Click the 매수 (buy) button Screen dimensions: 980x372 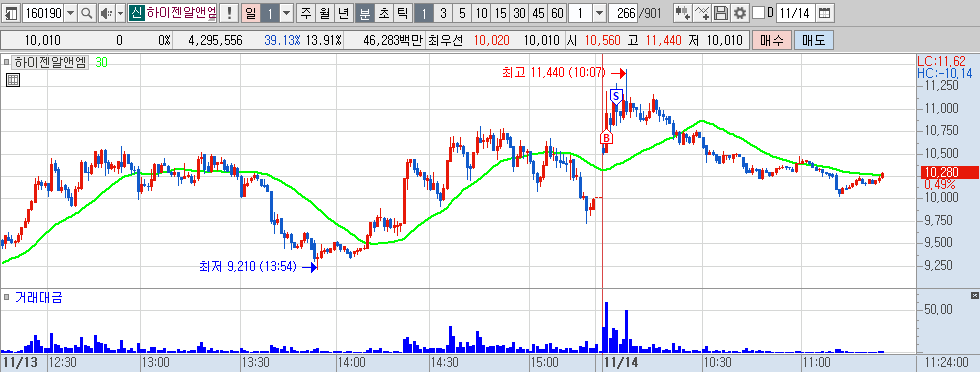point(772,41)
